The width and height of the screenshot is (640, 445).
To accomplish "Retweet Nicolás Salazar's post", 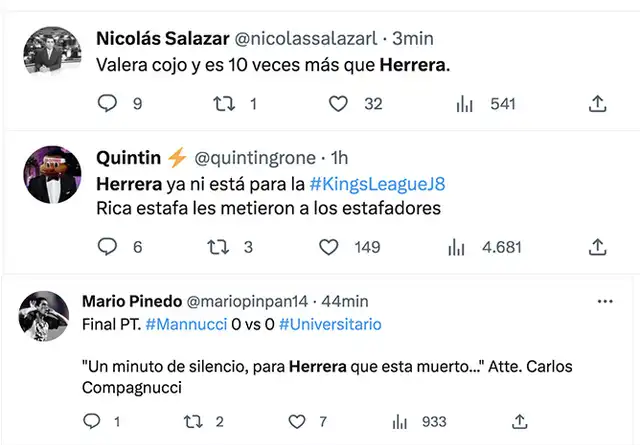I will point(225,103).
